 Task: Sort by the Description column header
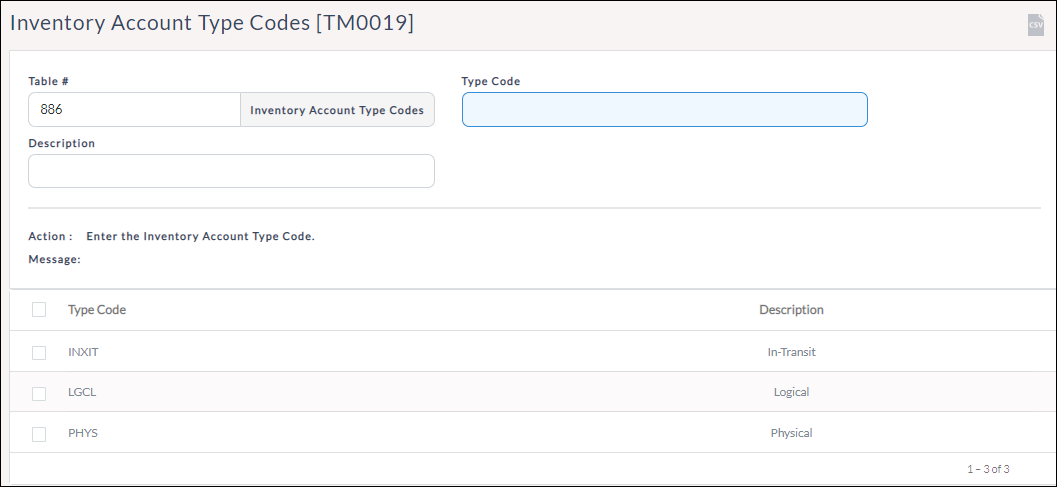(791, 310)
